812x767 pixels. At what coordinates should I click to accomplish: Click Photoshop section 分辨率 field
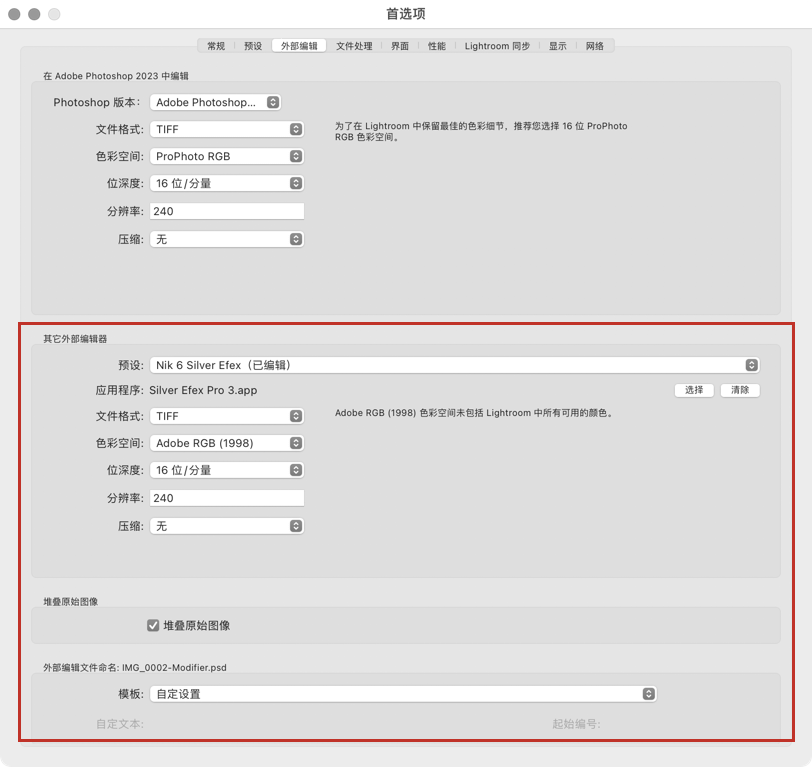227,211
